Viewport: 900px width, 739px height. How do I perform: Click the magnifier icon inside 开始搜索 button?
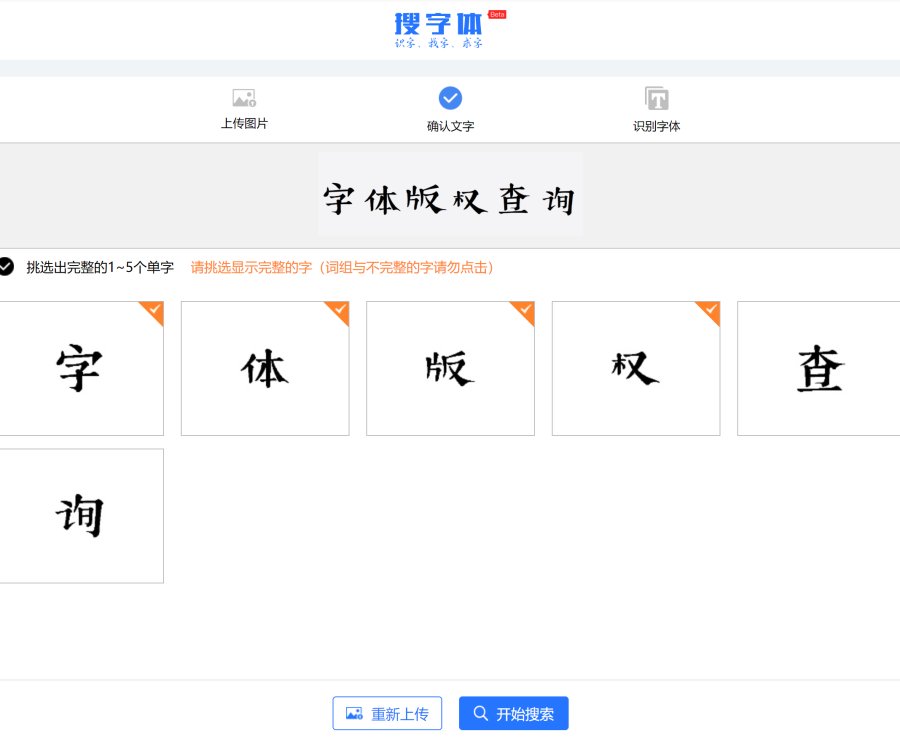coord(480,713)
